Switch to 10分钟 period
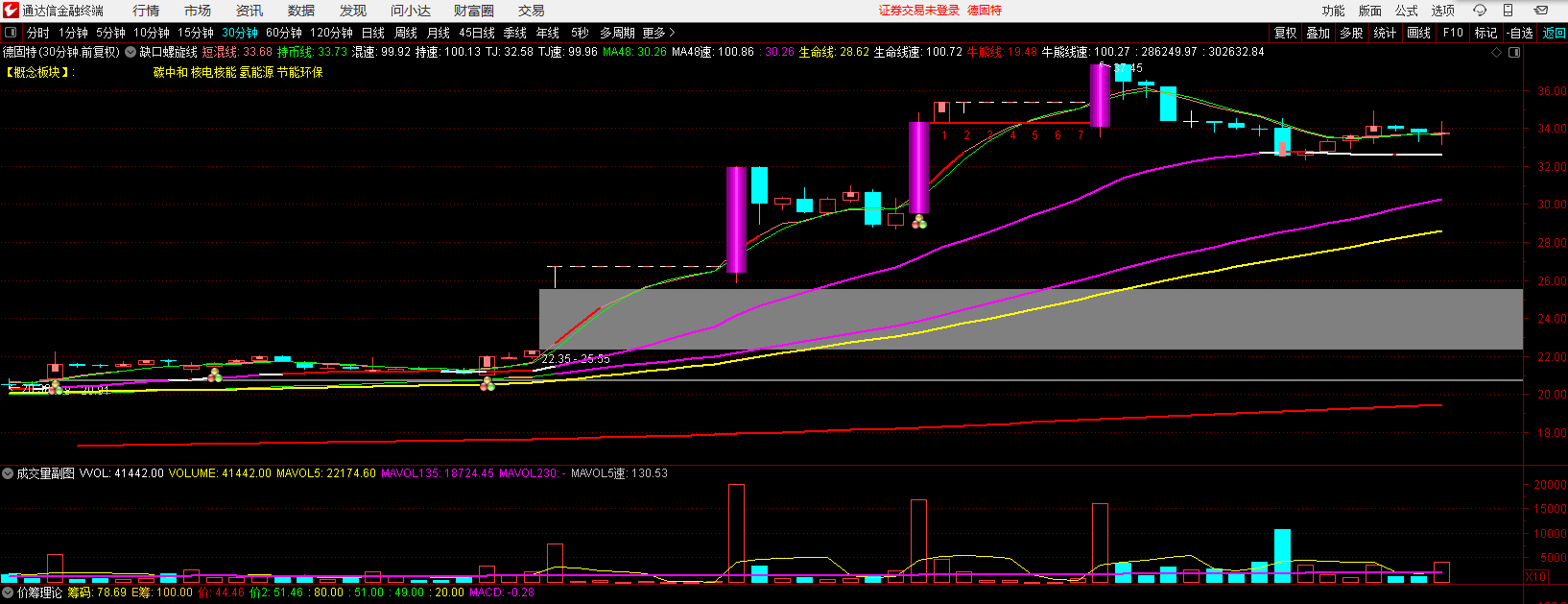1568x604 pixels. [152, 33]
